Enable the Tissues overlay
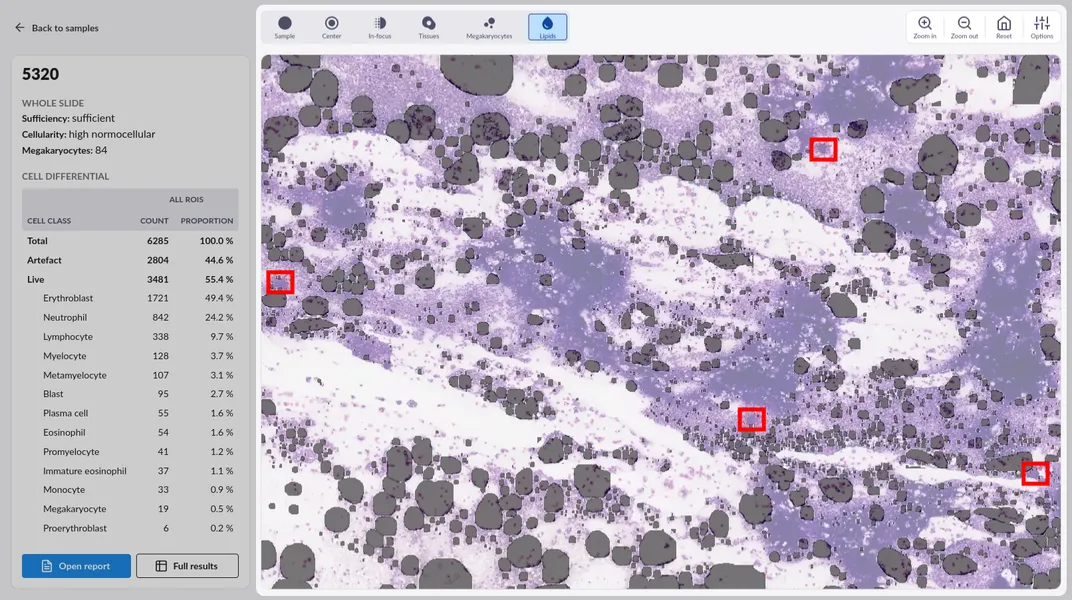 click(429, 27)
